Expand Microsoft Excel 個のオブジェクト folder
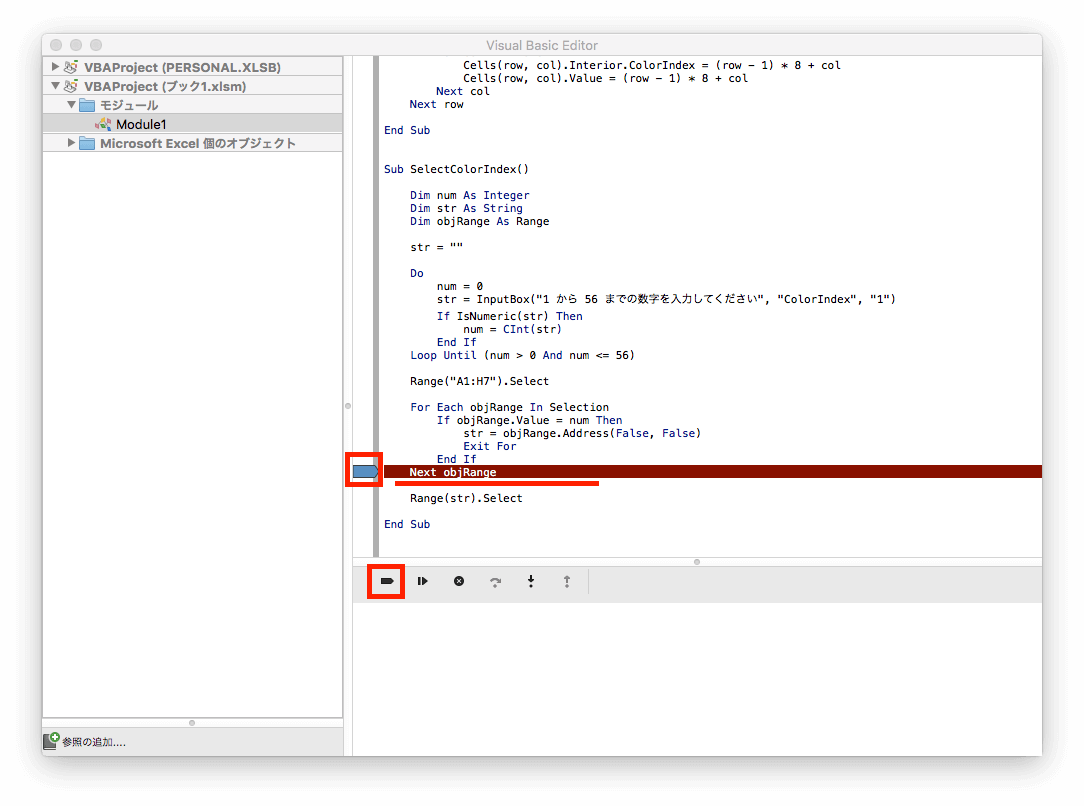 71,143
